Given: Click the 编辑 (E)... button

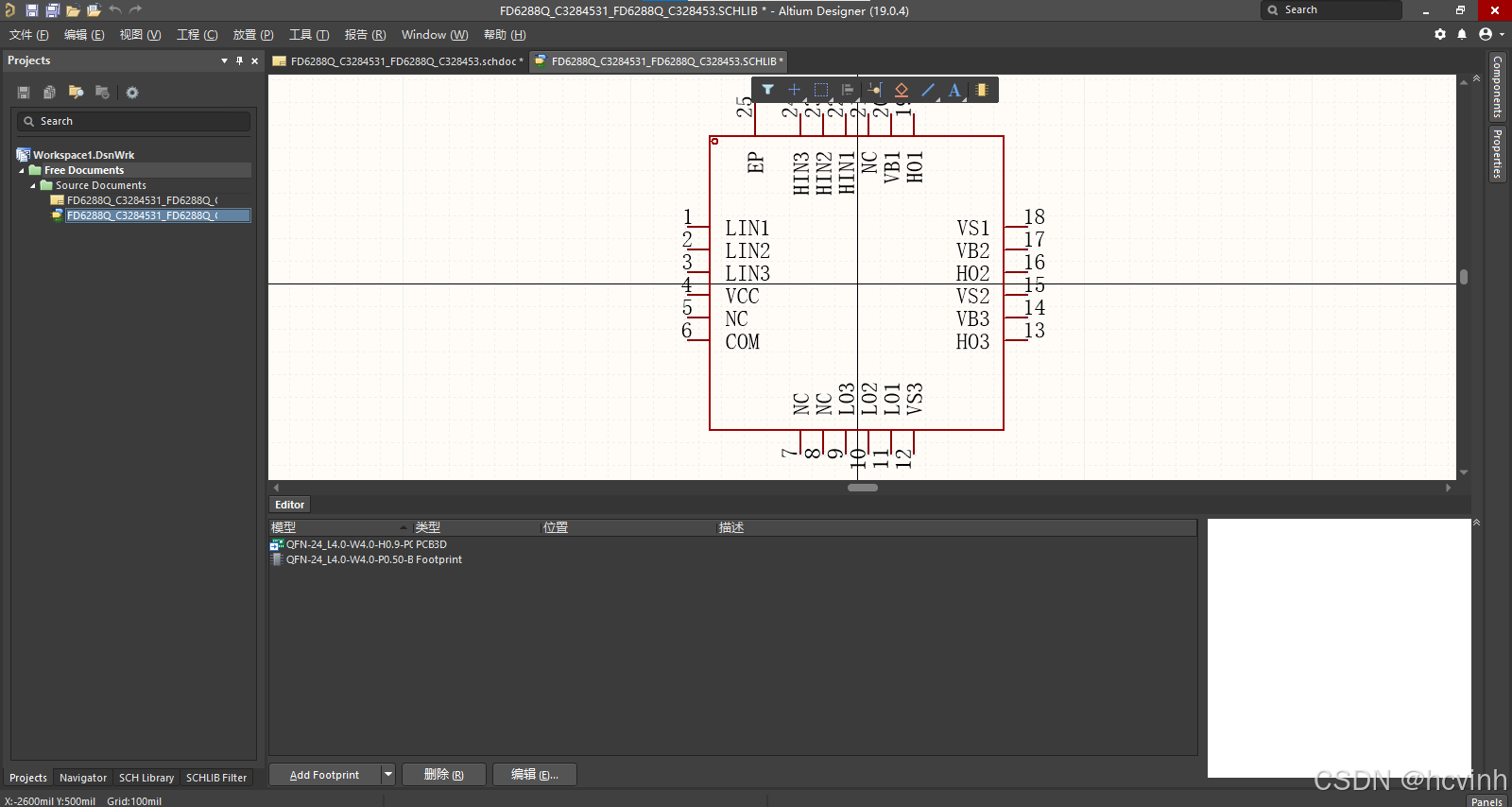Looking at the screenshot, I should (535, 775).
